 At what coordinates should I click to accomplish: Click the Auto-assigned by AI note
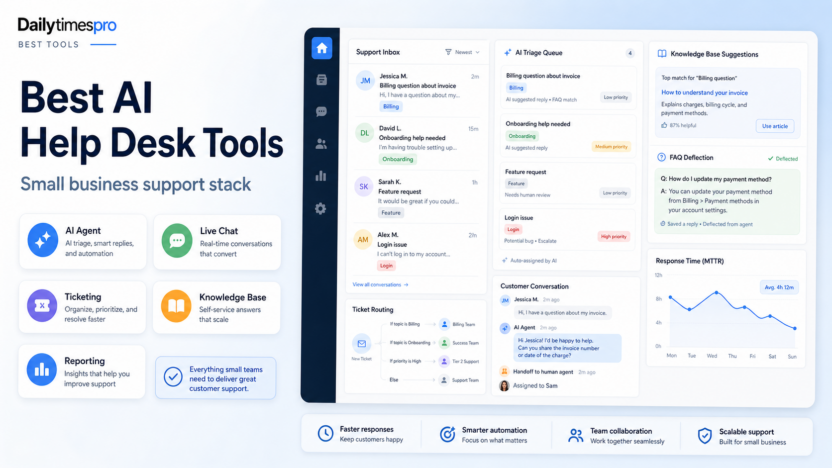click(x=530, y=261)
